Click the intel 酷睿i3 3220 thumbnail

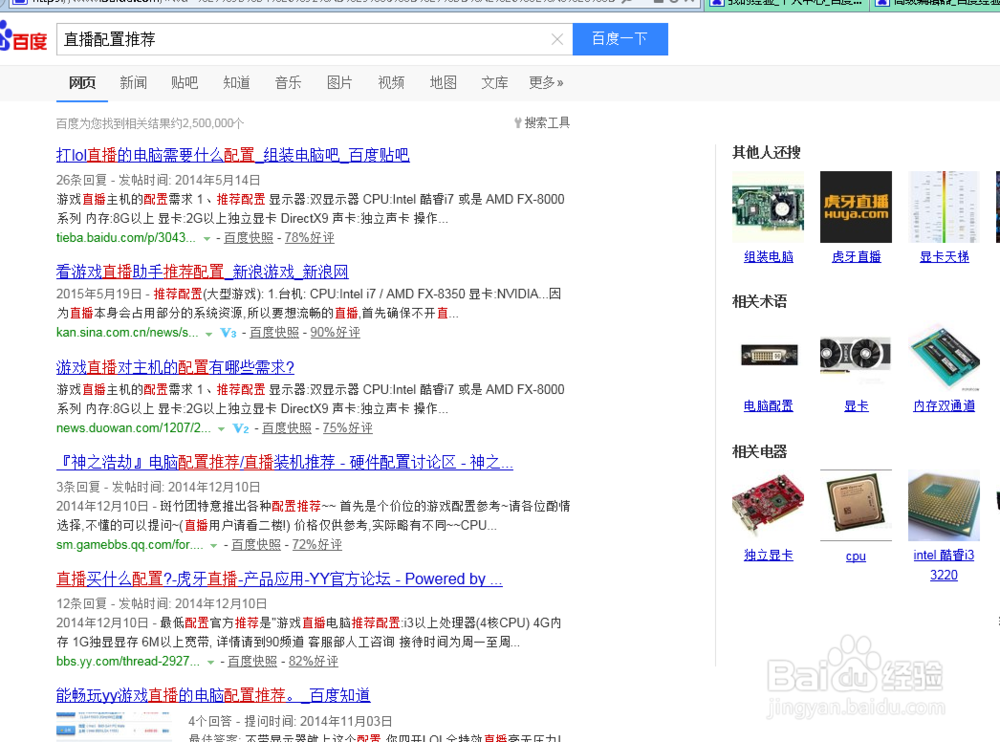[x=944, y=505]
